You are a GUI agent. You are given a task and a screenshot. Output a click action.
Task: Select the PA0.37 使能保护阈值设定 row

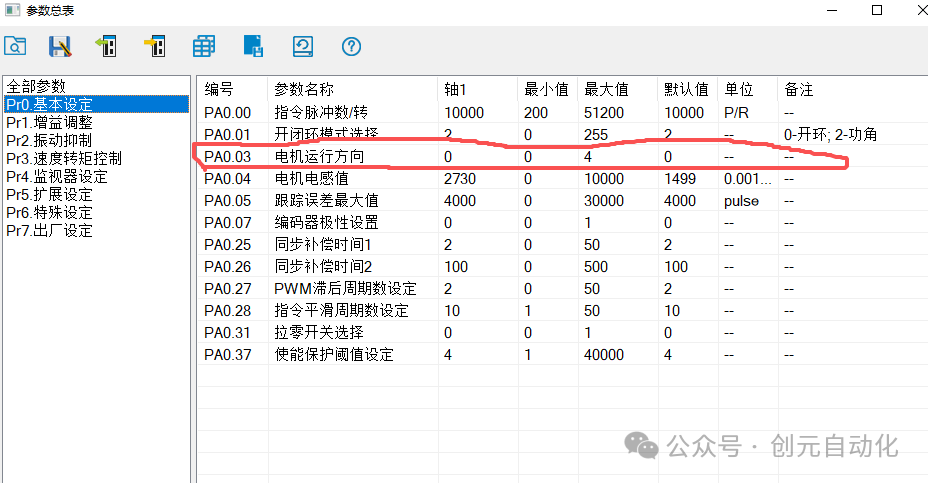pos(562,355)
